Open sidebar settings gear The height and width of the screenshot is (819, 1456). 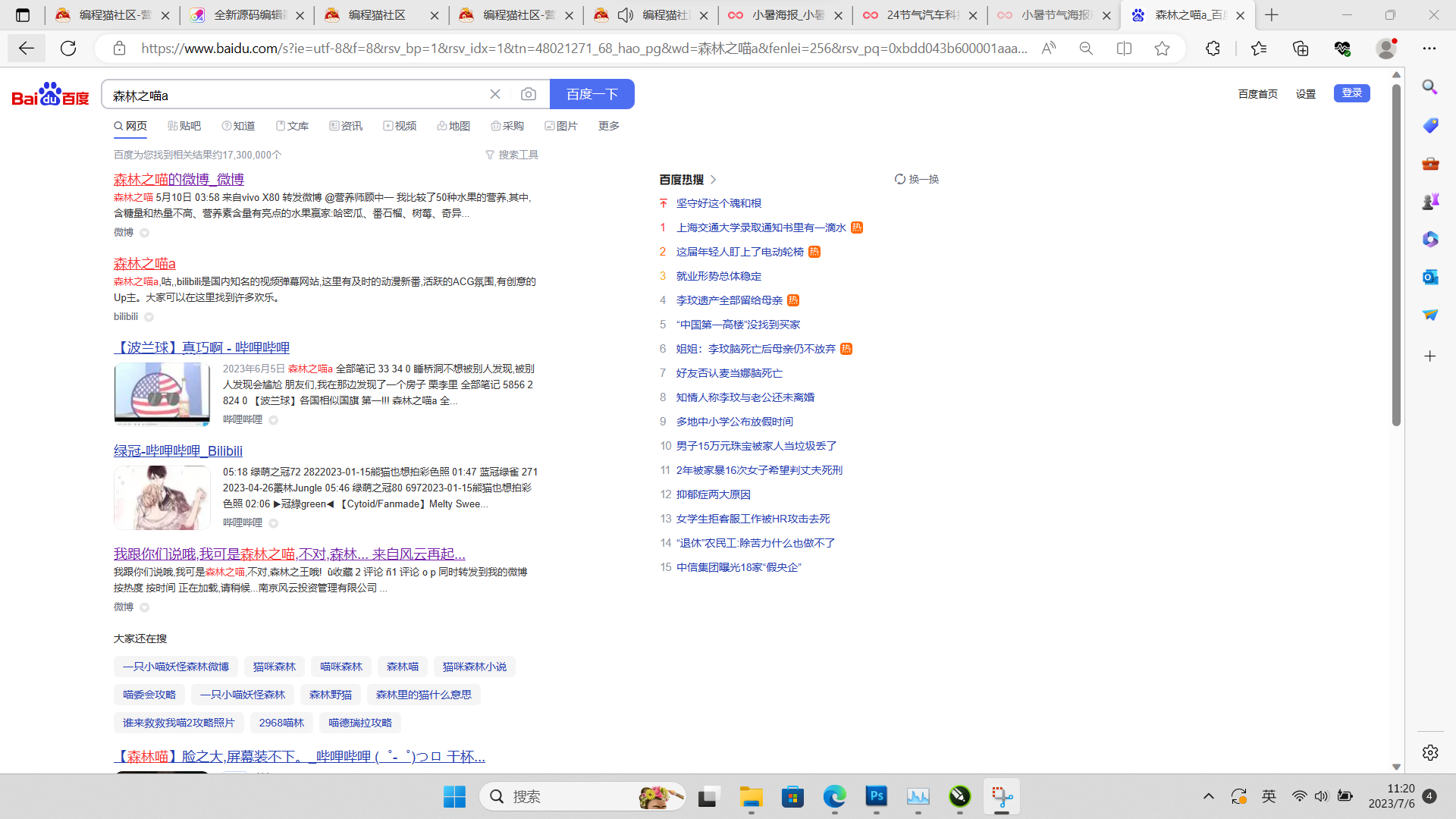pos(1430,752)
